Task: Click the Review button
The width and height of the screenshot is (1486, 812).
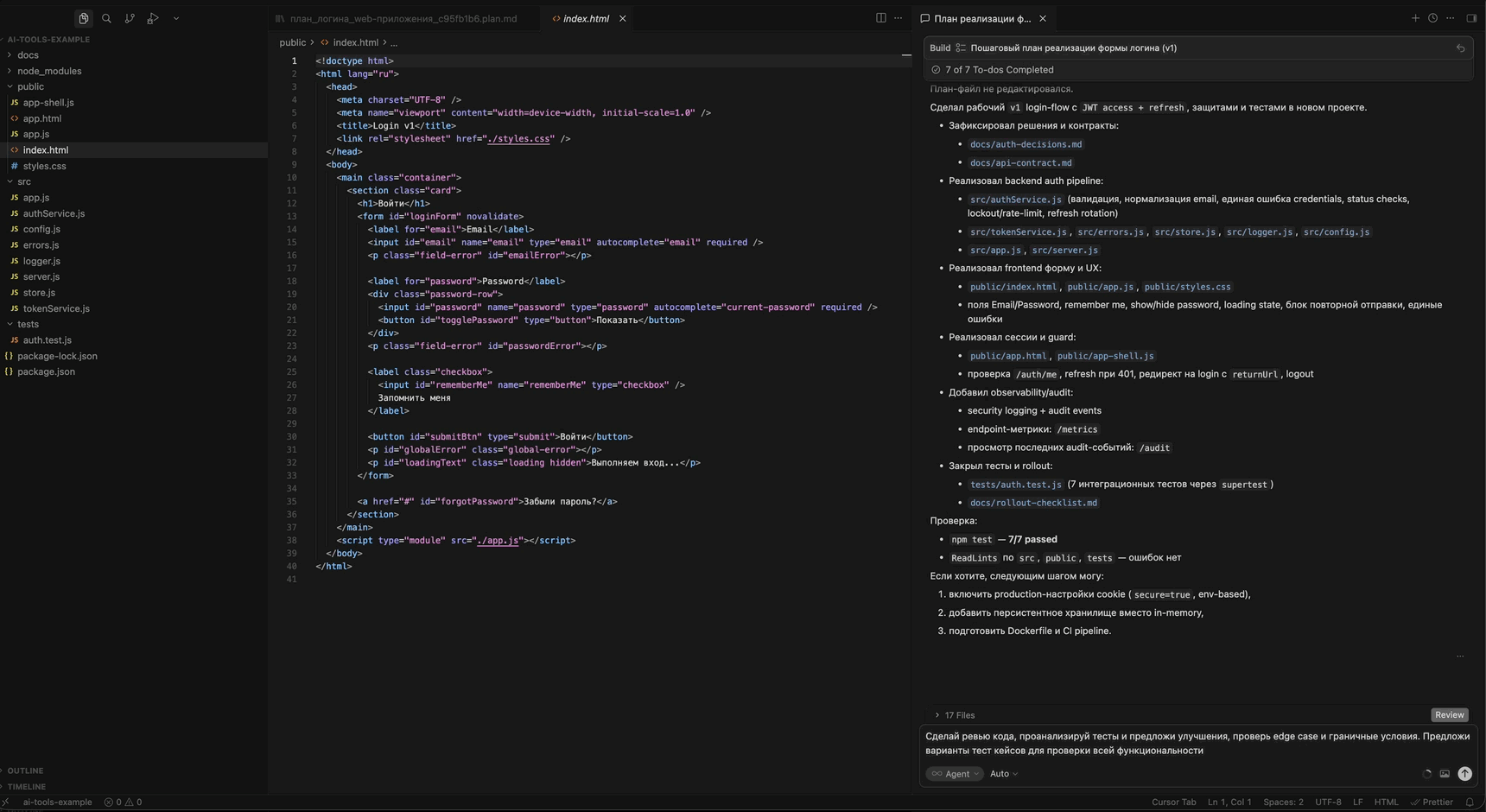Action: click(1449, 715)
